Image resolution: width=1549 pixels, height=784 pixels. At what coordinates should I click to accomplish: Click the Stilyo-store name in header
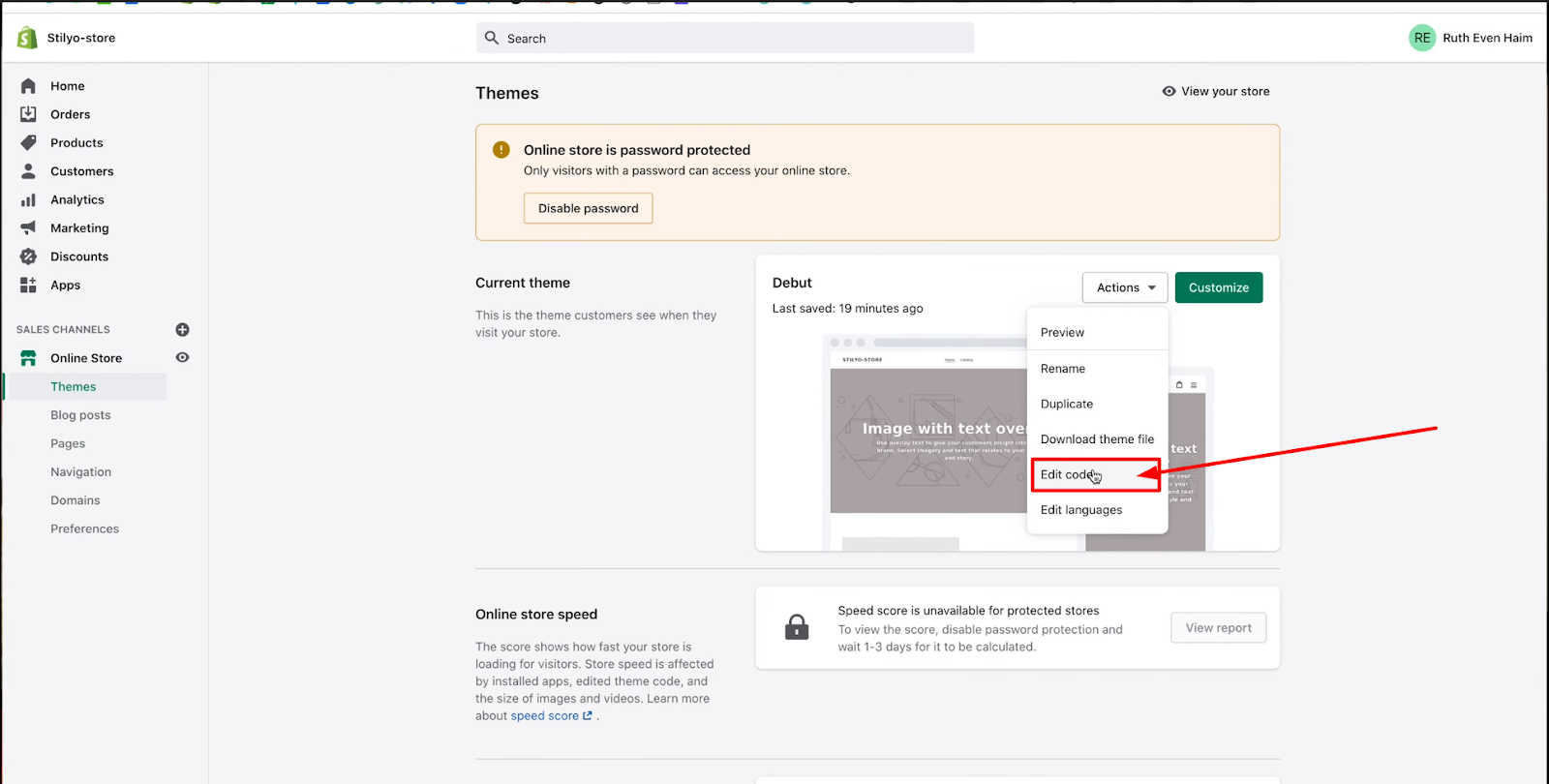pos(81,38)
